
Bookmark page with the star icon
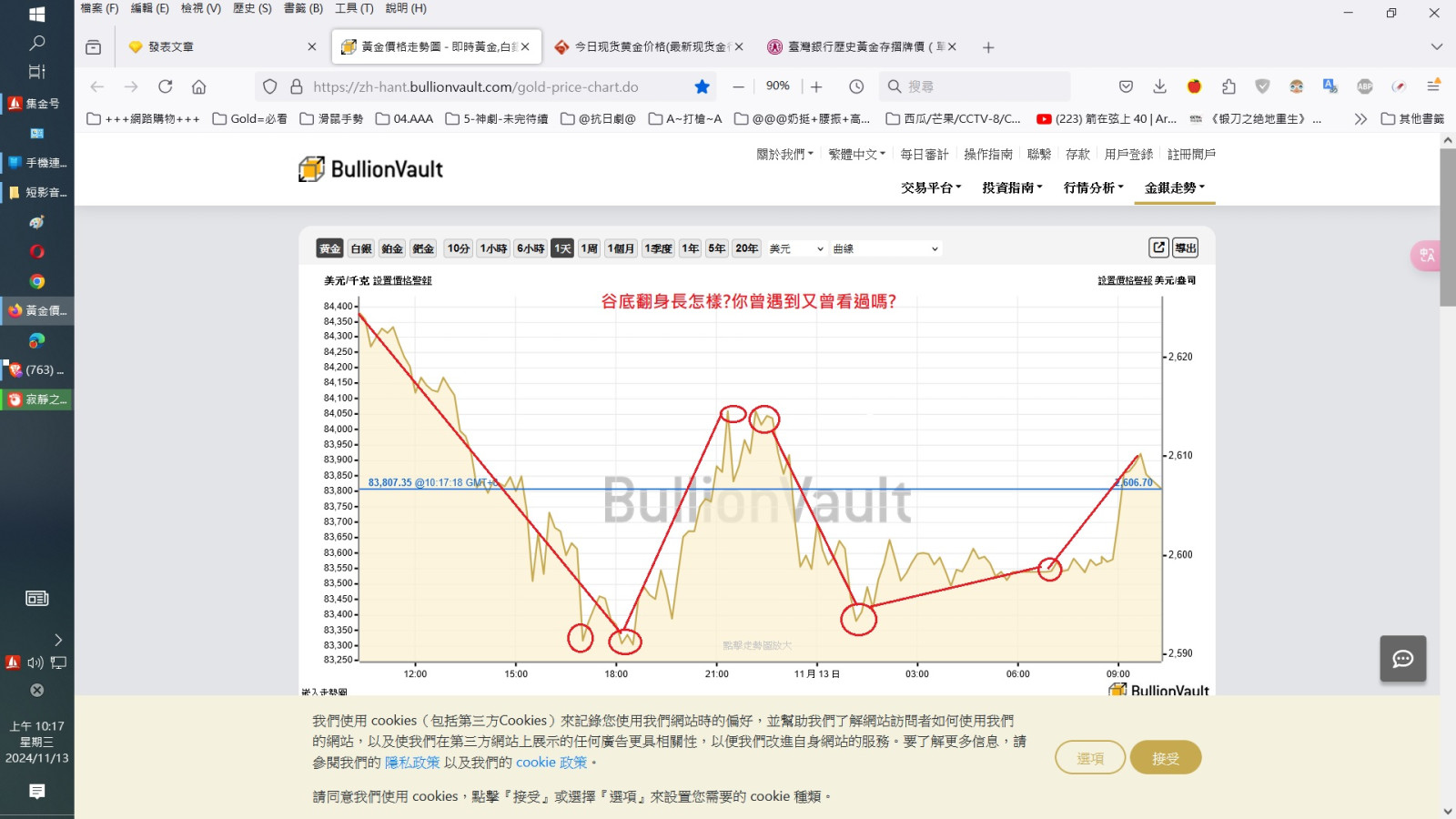702,86
